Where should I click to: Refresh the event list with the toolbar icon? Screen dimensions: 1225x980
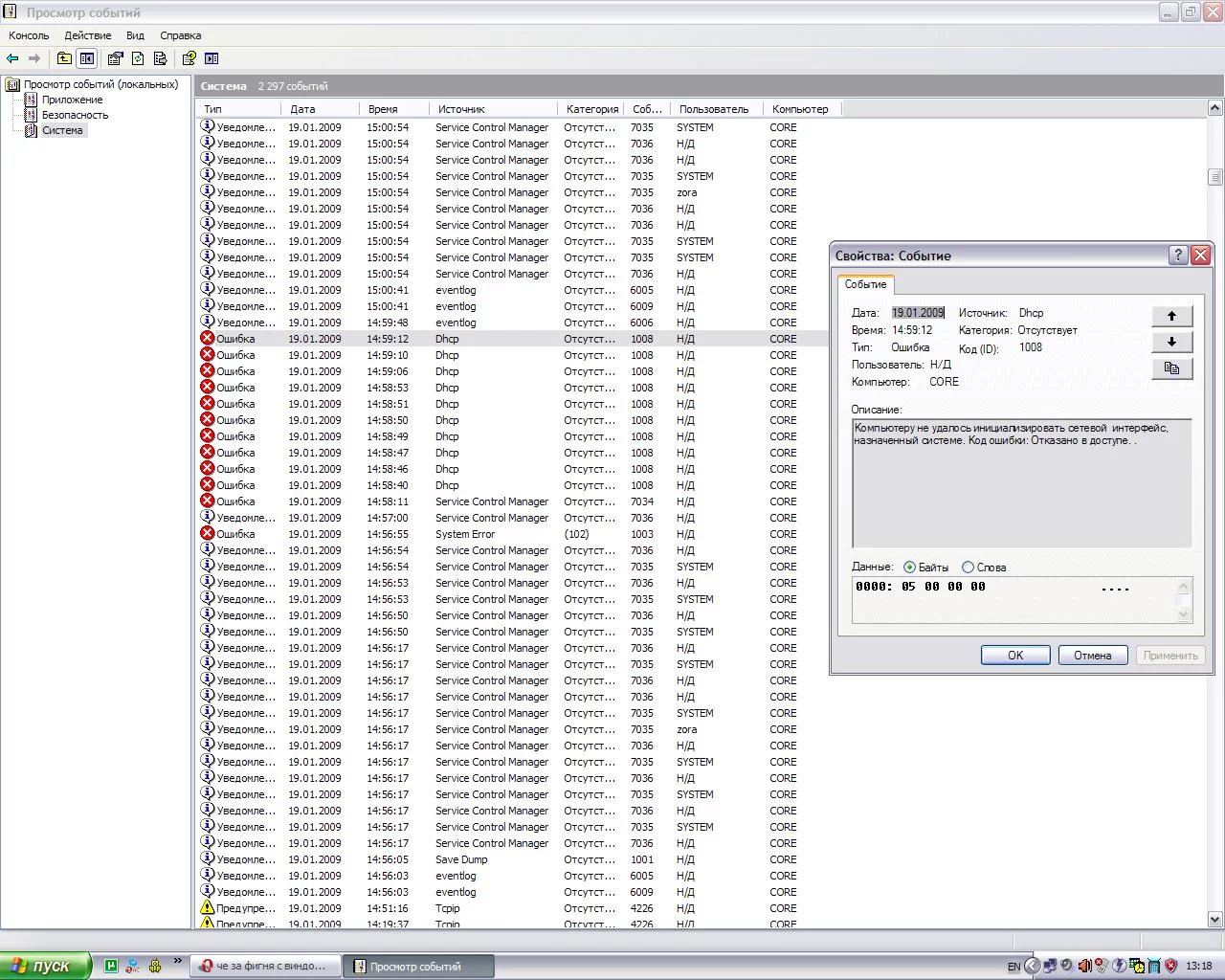(138, 58)
